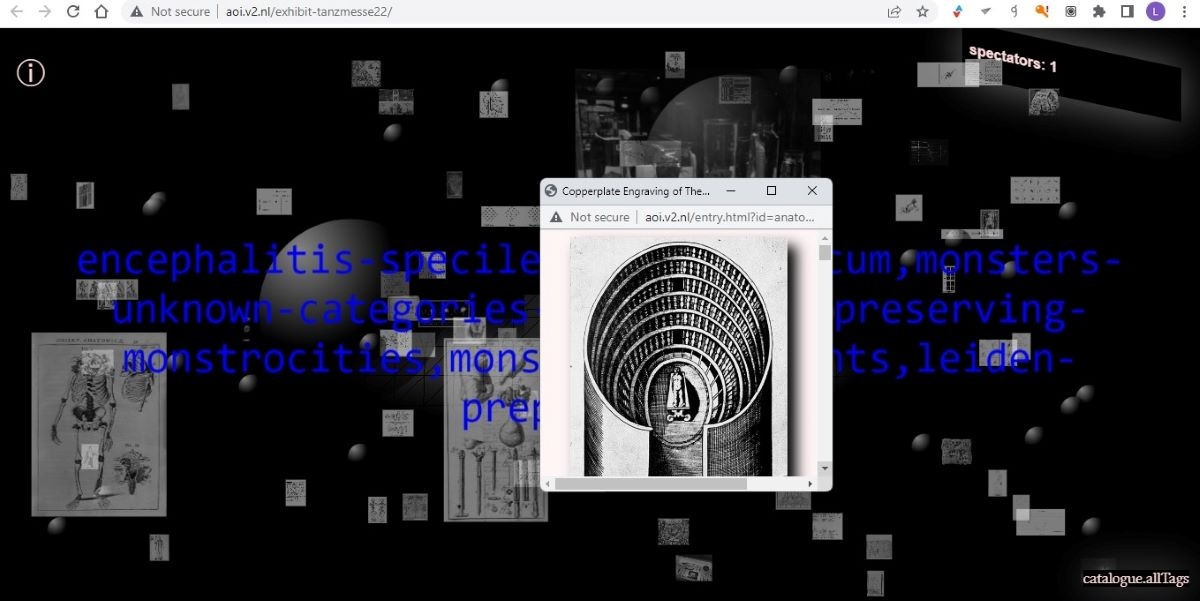Click the spectators: 1 label
This screenshot has height=601, width=1200.
click(1012, 58)
